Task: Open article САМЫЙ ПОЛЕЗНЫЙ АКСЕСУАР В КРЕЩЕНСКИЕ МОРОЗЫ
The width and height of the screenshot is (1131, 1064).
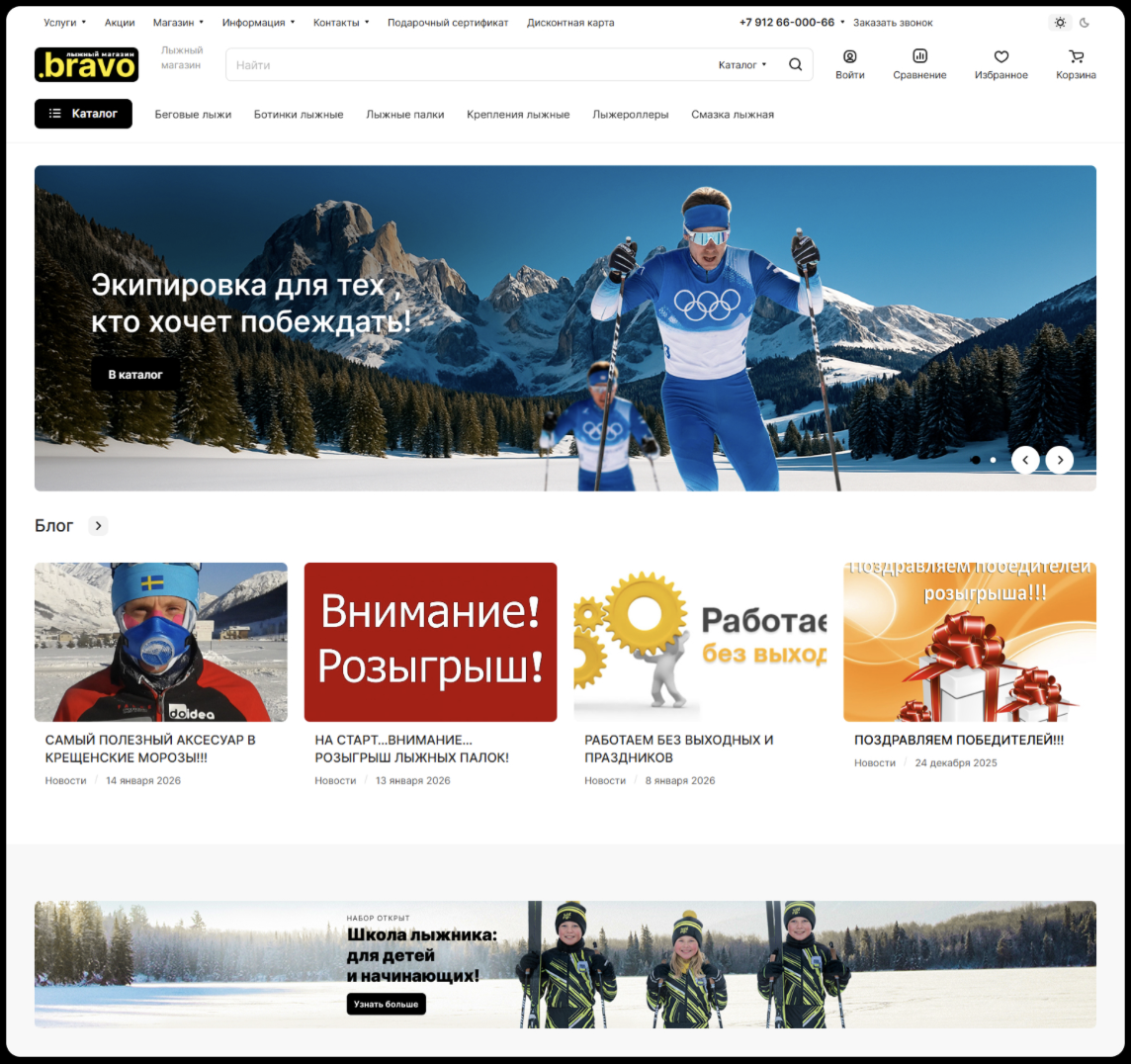Action: [150, 749]
